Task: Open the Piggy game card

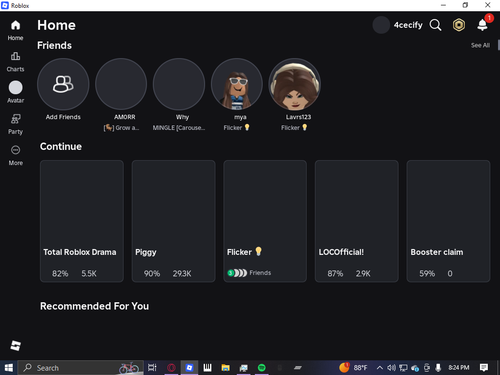Action: [x=173, y=221]
